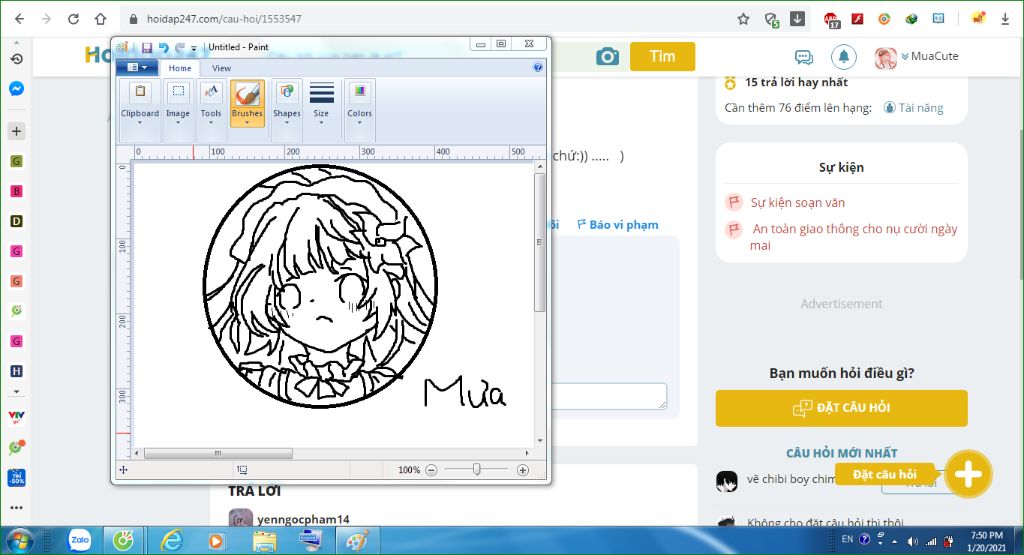Image resolution: width=1024 pixels, height=555 pixels.
Task: Click Paint's horizontal scrollbar thumb
Action: point(218,453)
